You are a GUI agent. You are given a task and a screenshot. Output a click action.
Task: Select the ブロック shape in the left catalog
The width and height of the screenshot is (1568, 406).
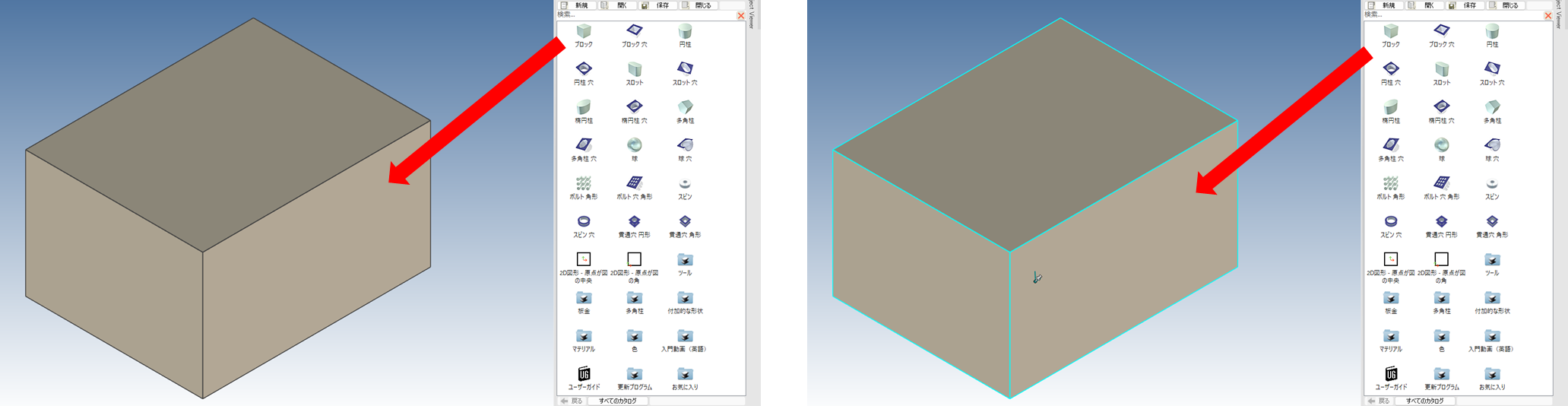(x=584, y=32)
